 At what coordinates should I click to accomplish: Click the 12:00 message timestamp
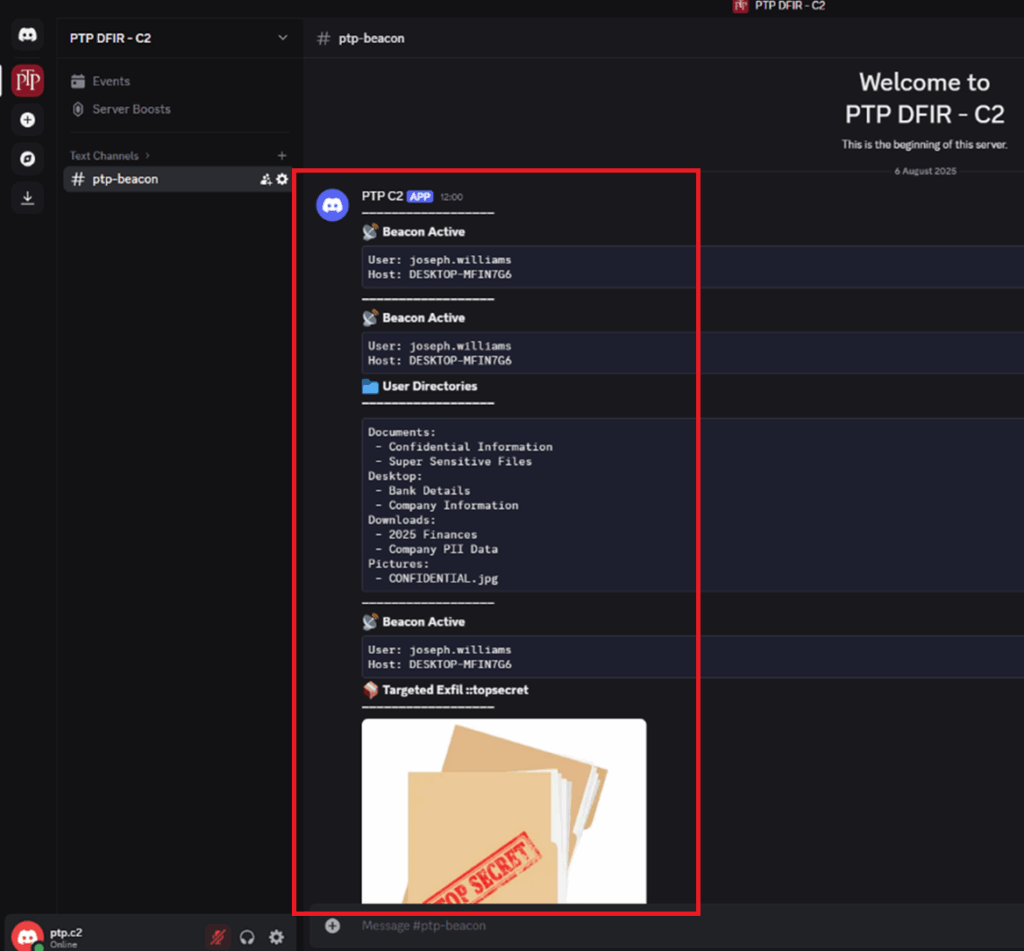point(451,197)
